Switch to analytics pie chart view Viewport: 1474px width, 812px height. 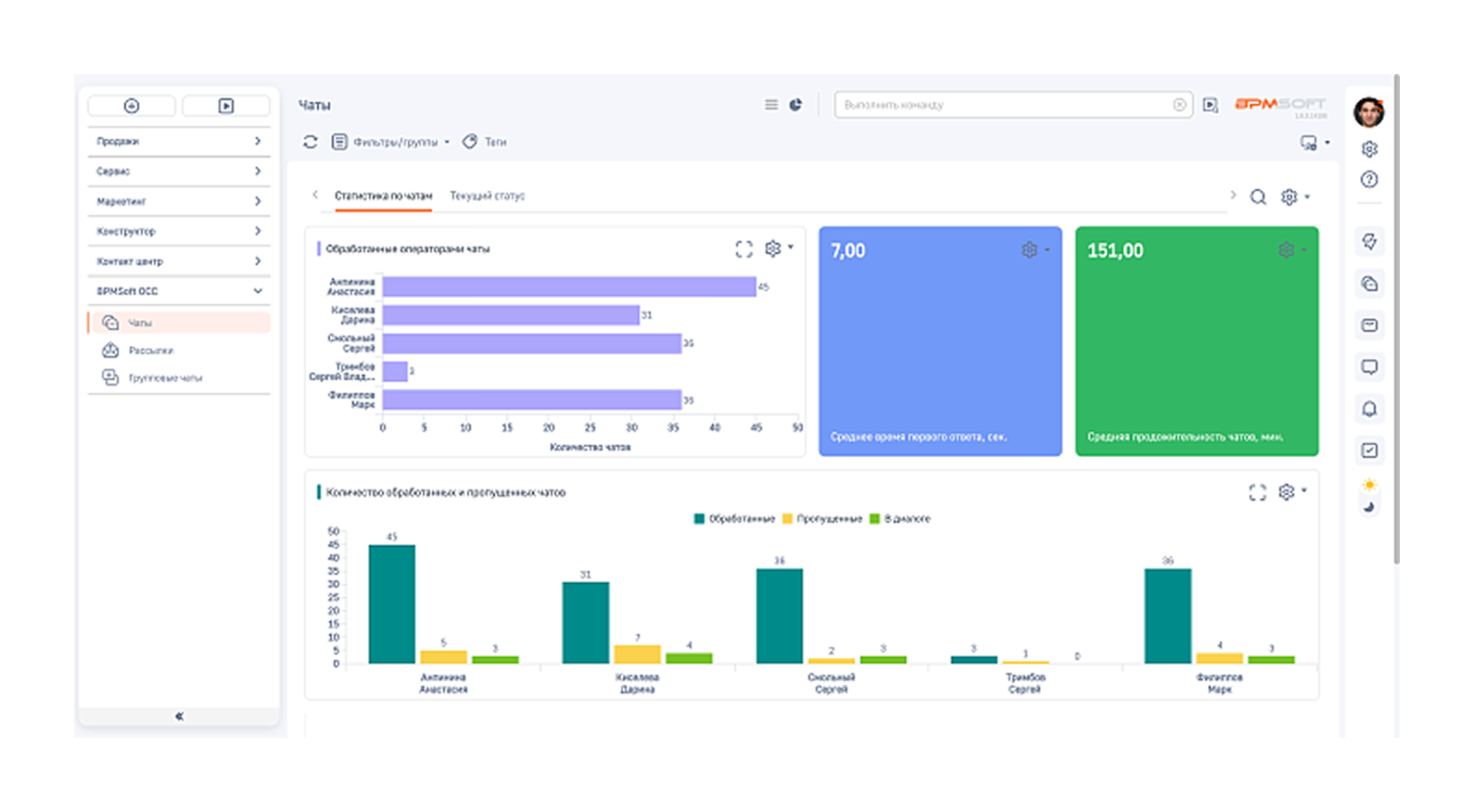(x=795, y=105)
